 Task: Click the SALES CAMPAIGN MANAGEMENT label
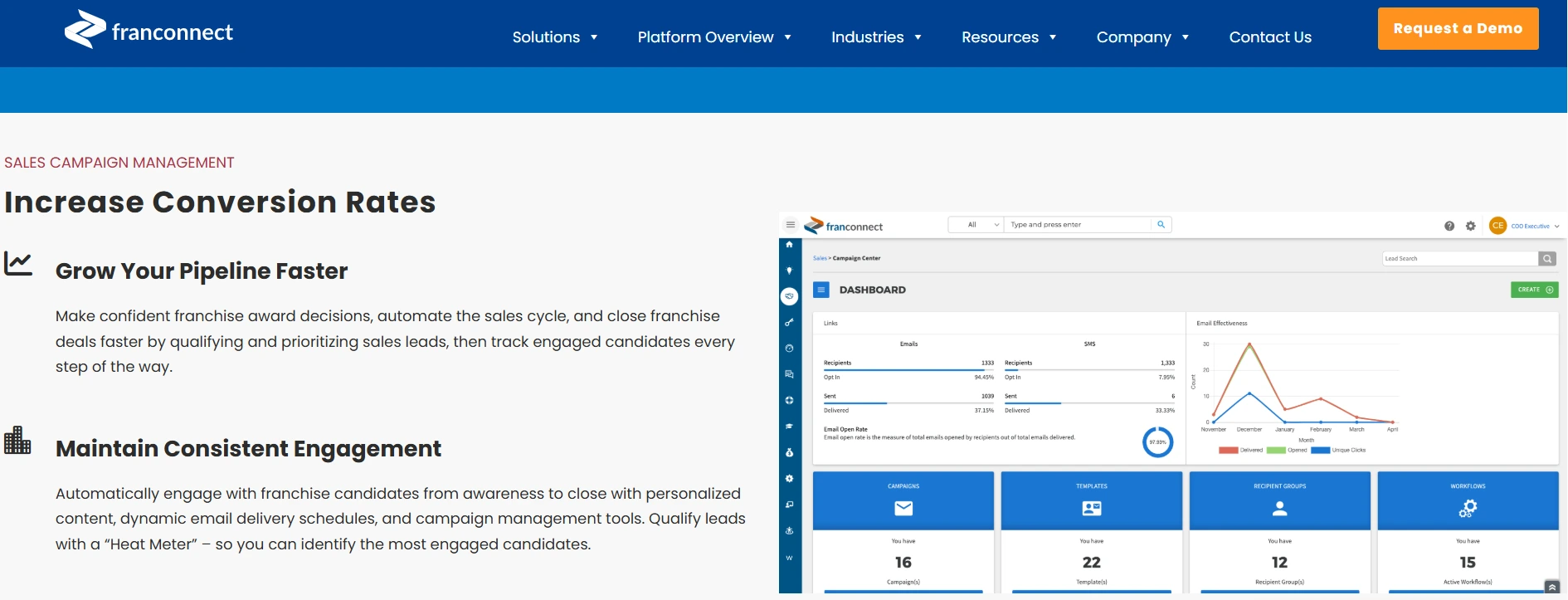pos(119,163)
